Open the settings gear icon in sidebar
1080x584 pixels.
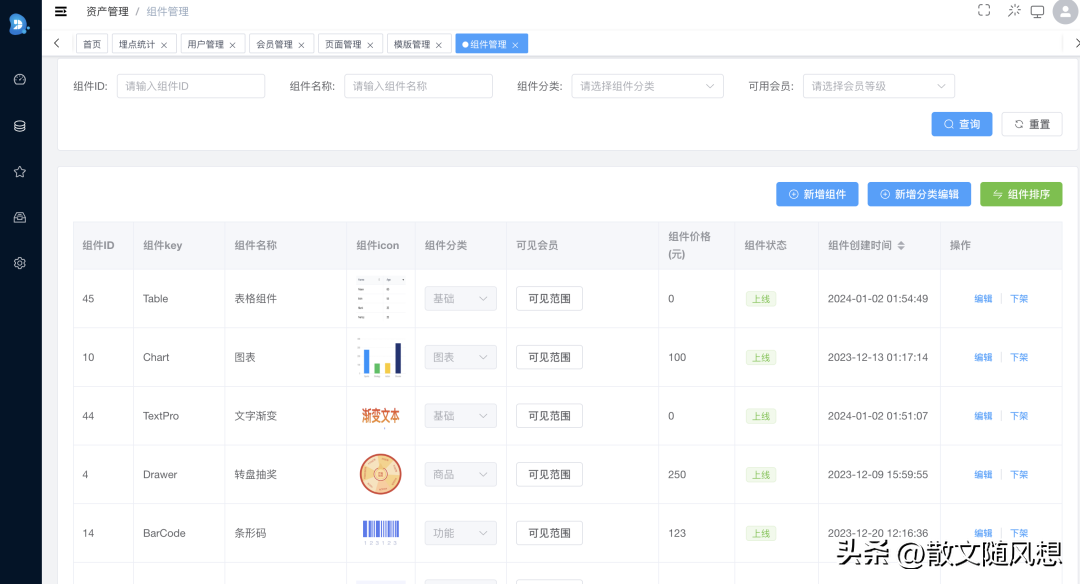click(20, 263)
